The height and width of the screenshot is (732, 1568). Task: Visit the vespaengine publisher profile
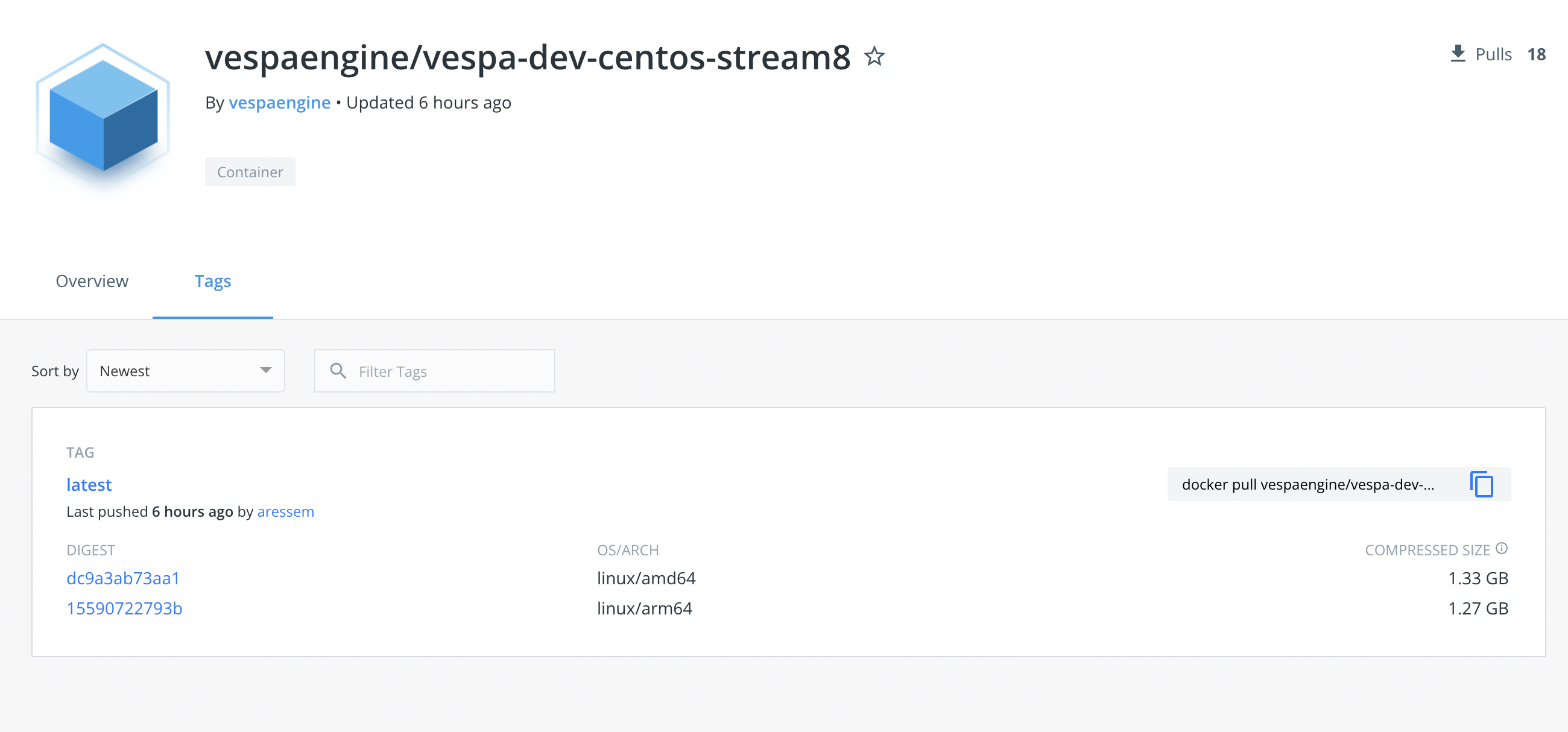[x=279, y=103]
